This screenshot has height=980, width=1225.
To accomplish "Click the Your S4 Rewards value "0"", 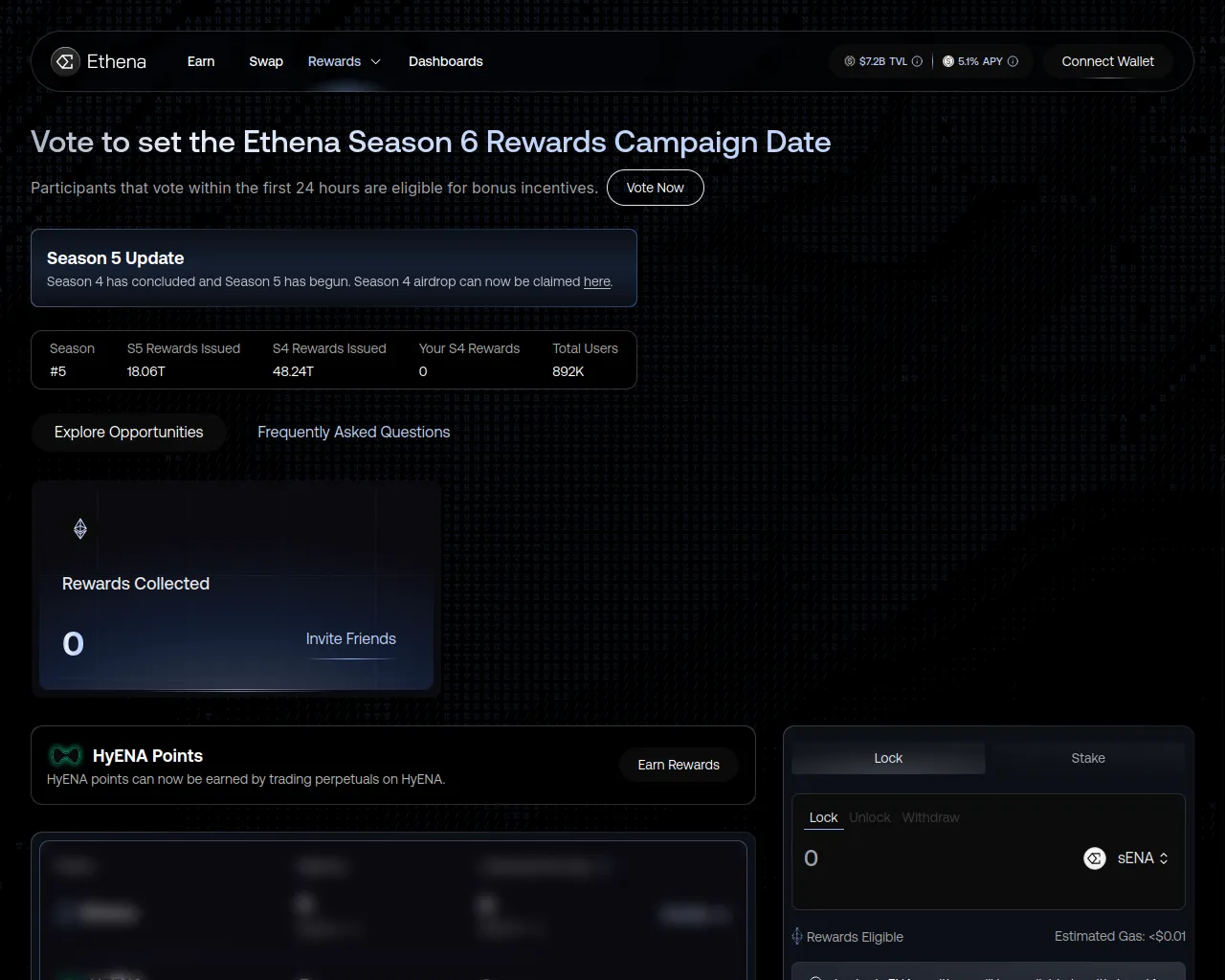I will click(423, 371).
